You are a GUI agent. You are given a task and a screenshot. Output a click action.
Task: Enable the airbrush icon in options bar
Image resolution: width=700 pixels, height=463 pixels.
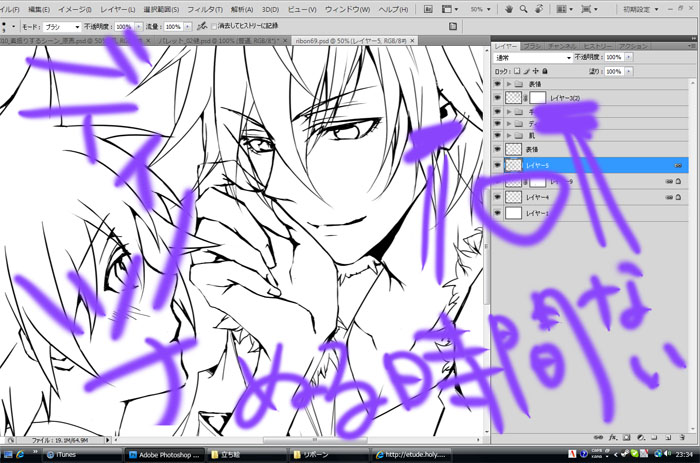pyautogui.click(x=202, y=26)
